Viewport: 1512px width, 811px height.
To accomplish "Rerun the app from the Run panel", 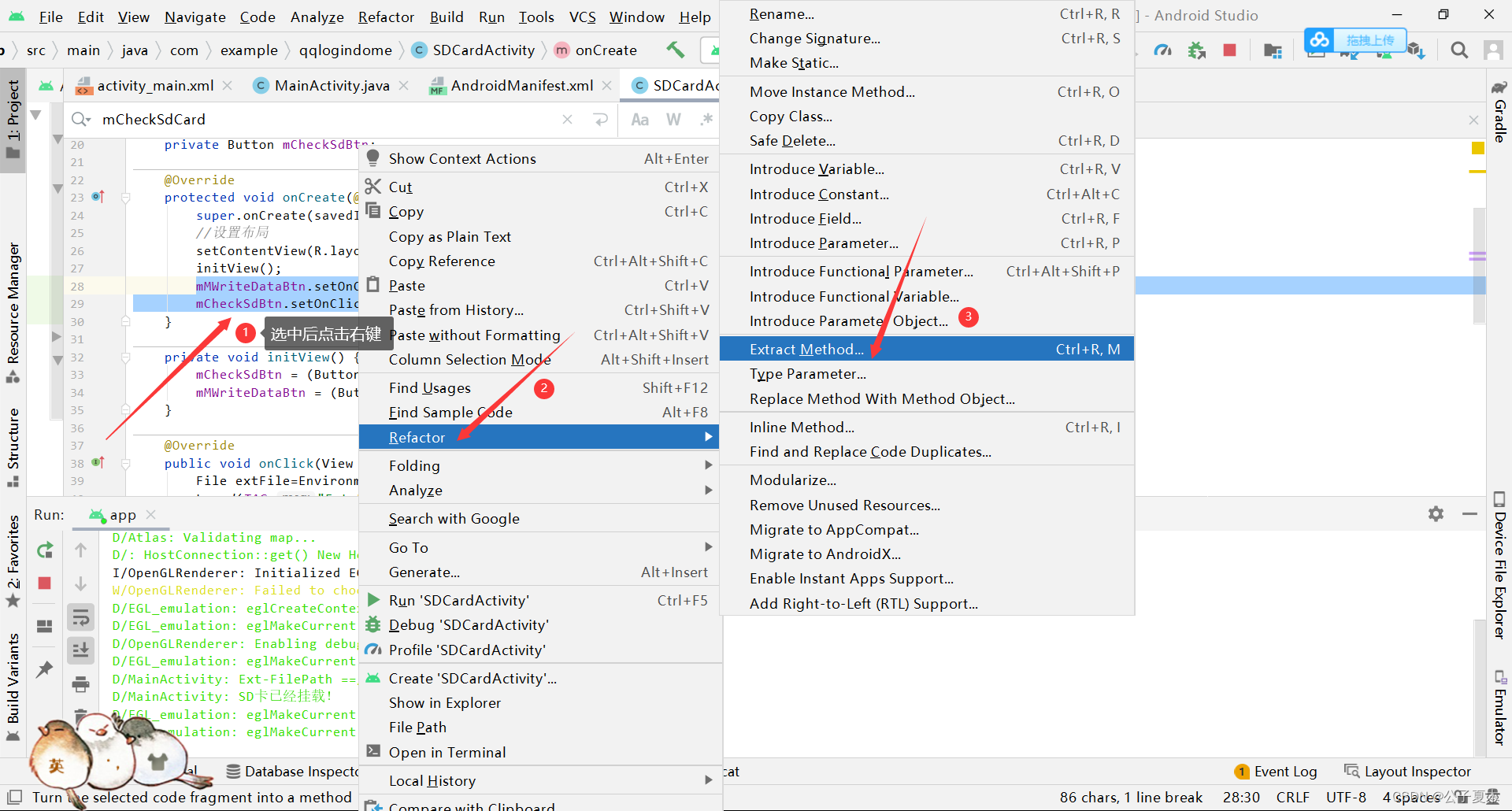I will tap(44, 551).
